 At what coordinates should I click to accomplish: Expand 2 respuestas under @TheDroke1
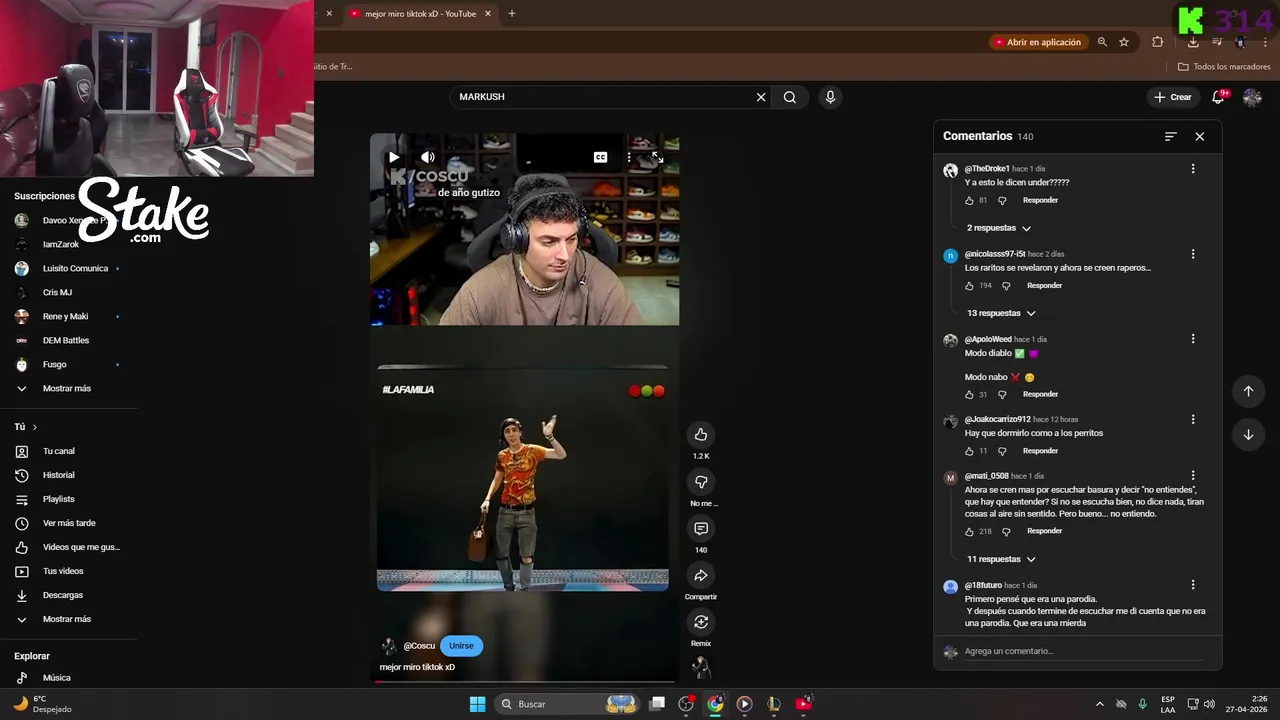pyautogui.click(x=998, y=228)
